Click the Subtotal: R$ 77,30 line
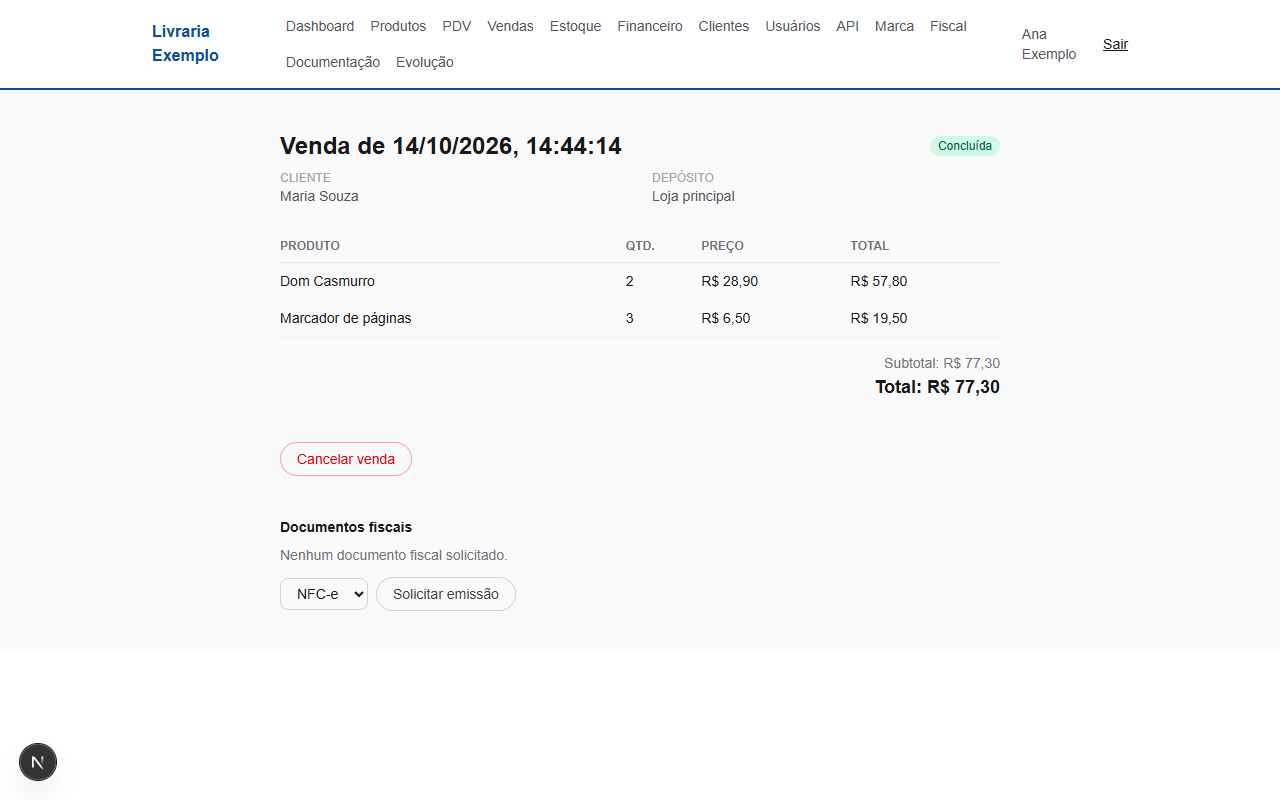 click(x=942, y=363)
